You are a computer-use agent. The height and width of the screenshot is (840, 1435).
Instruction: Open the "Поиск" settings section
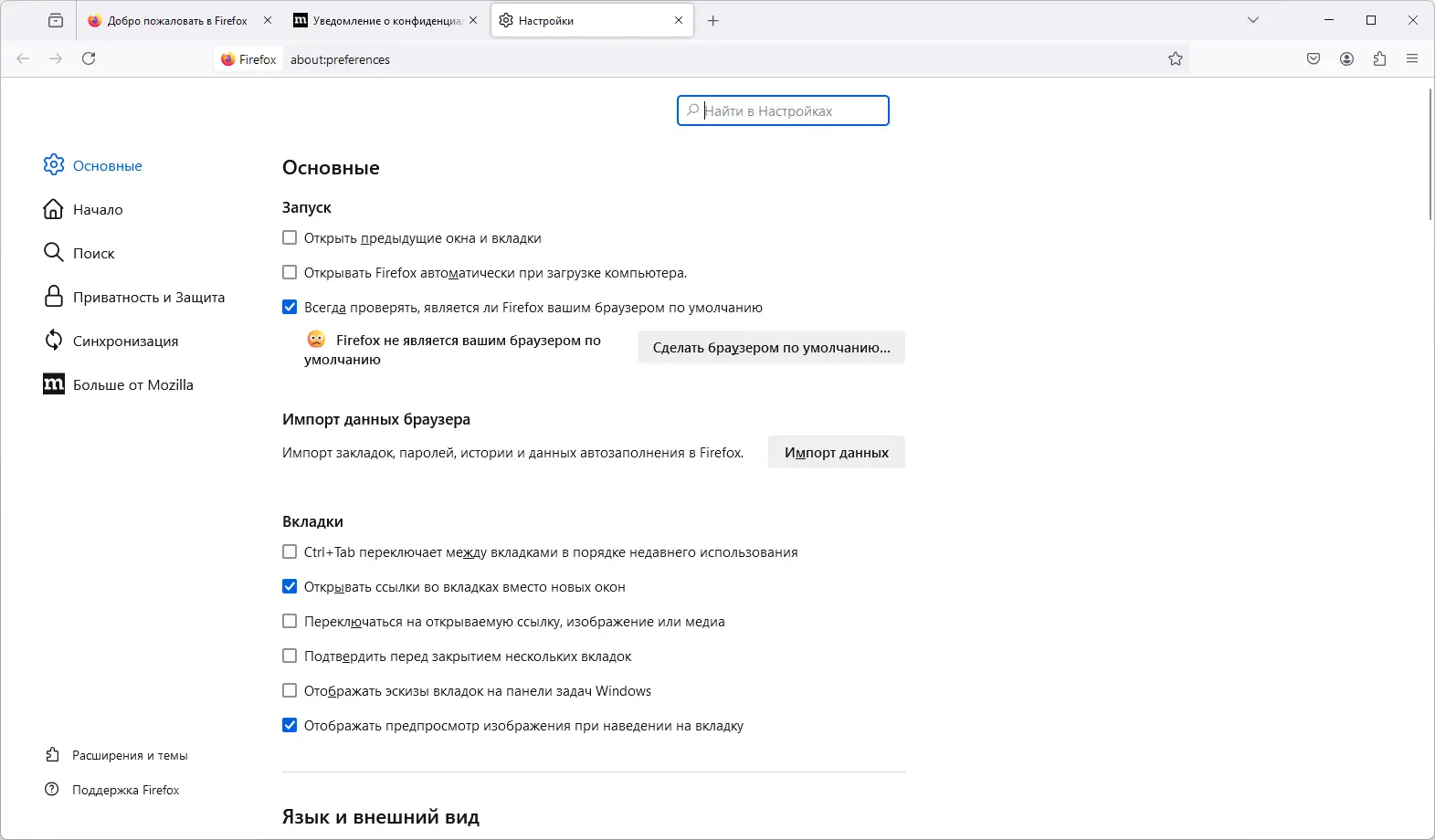(x=93, y=253)
